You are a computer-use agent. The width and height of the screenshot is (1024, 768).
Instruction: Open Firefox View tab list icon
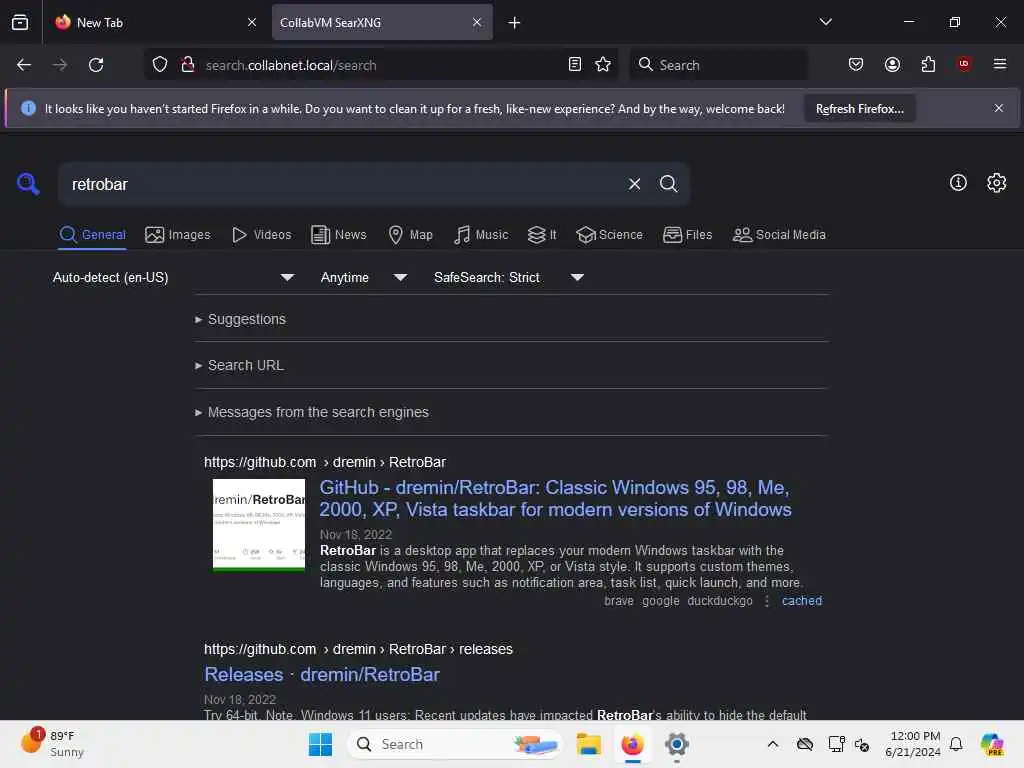pyautogui.click(x=20, y=22)
